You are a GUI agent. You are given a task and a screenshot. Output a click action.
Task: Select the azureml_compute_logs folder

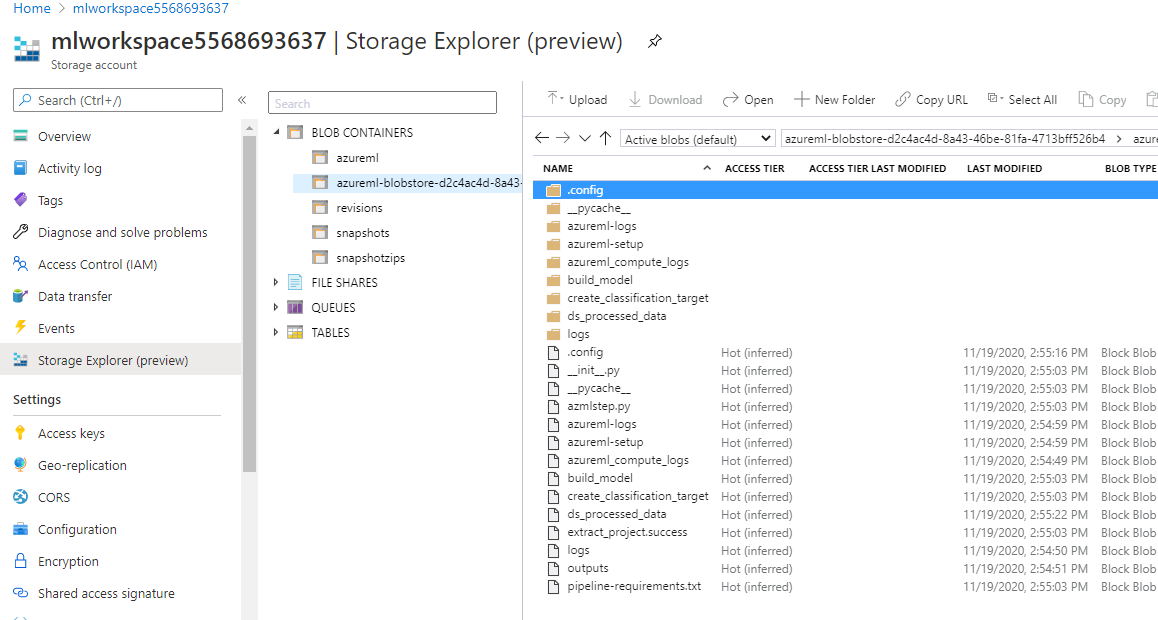tap(628, 262)
